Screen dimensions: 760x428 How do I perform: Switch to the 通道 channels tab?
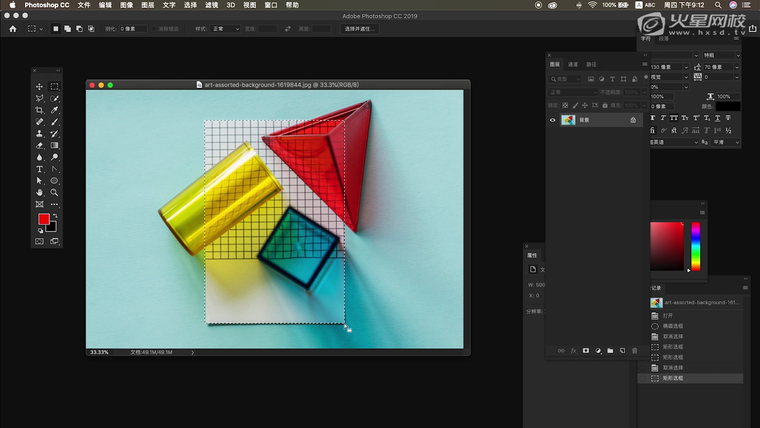pos(573,64)
